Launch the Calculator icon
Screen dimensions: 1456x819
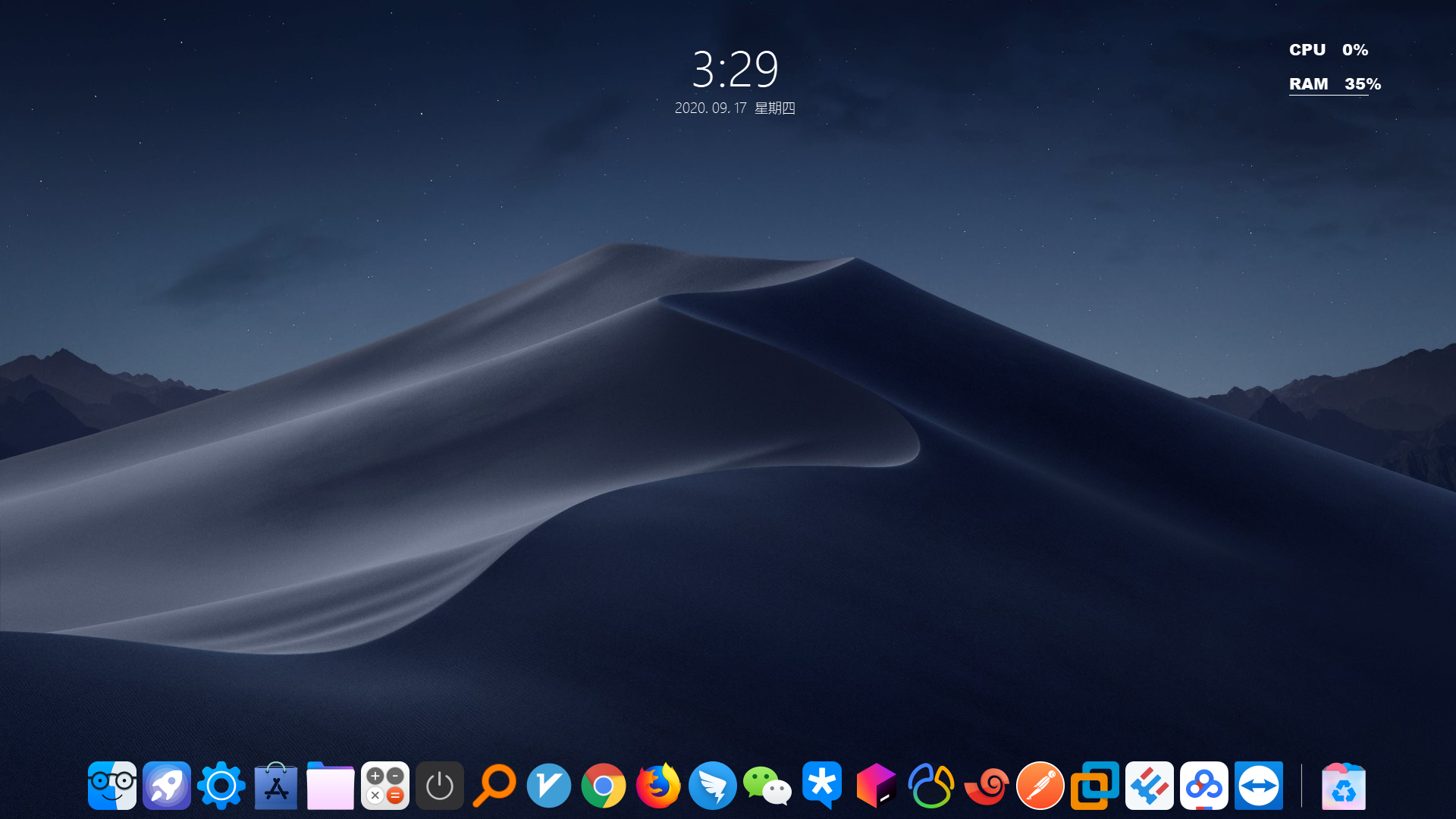click(x=385, y=786)
